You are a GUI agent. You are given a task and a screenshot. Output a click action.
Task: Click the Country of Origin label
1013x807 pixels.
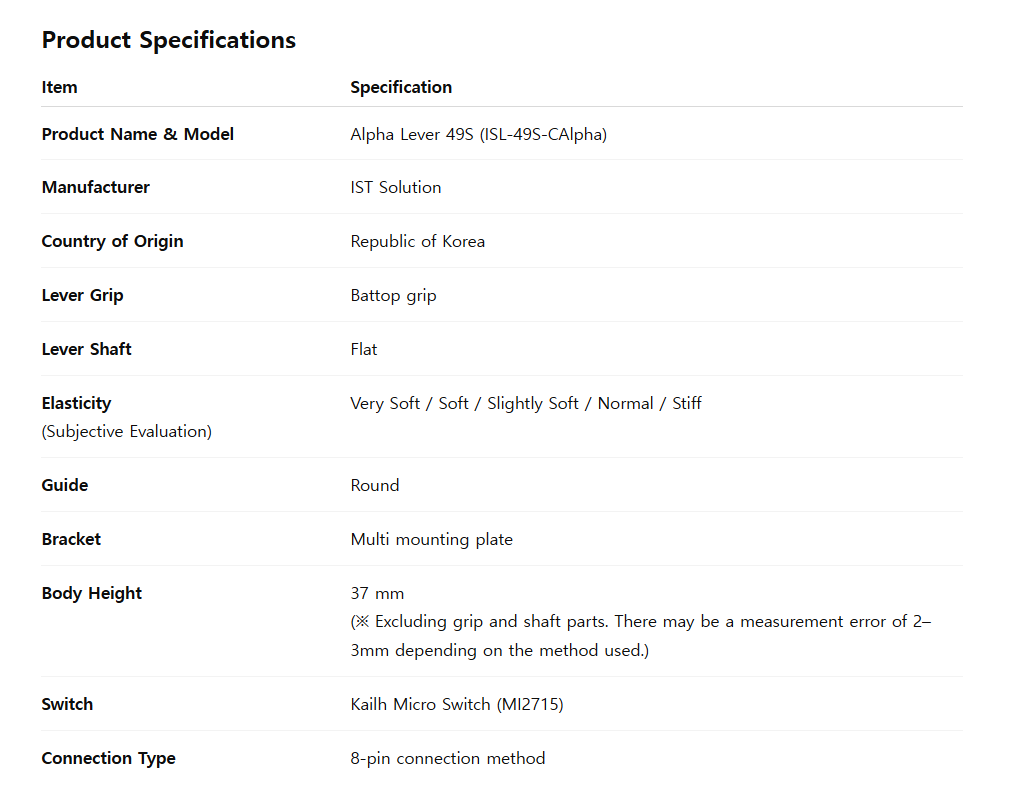pyautogui.click(x=112, y=242)
